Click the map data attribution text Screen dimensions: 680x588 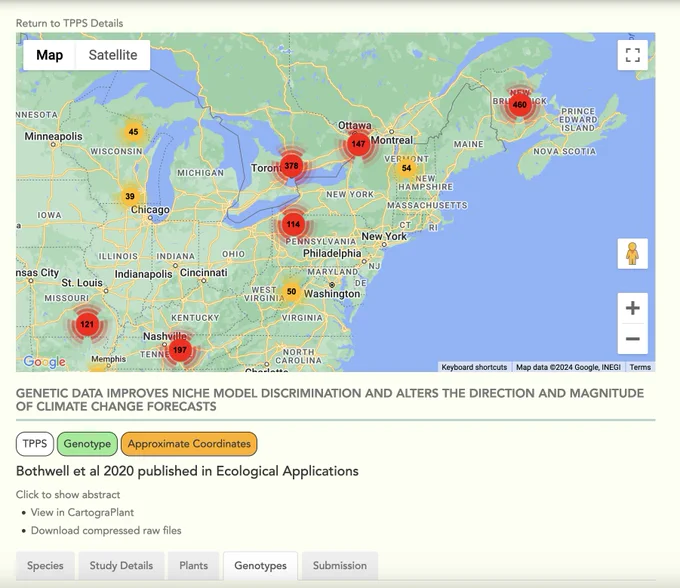pos(568,367)
